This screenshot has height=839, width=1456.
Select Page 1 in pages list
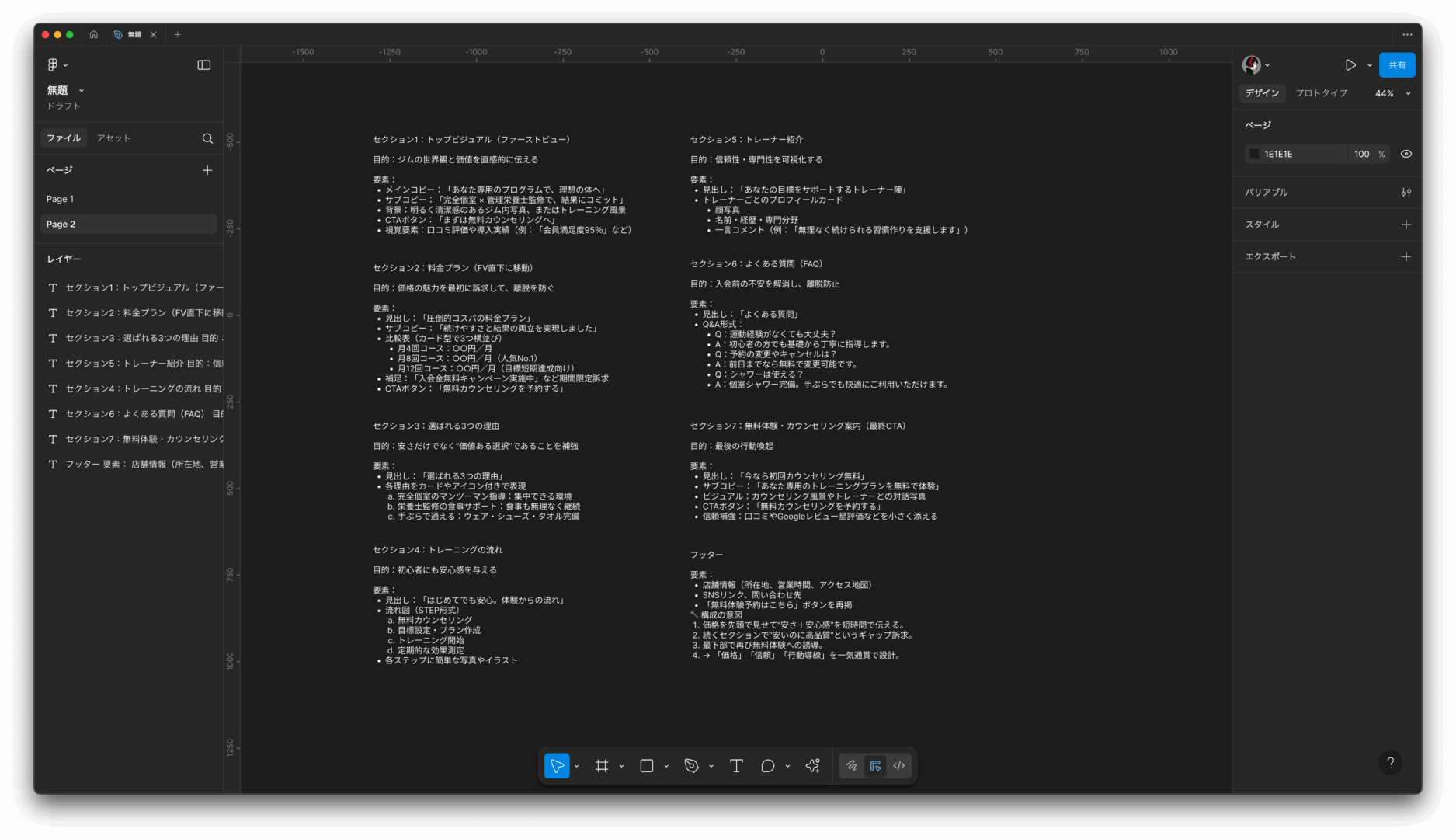point(61,199)
